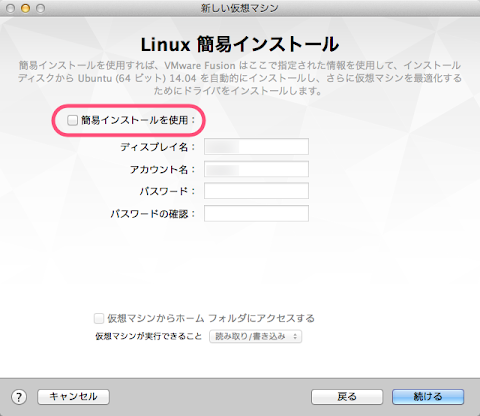
Task: Click the ディスプレイ名 input field
Action: click(x=256, y=147)
